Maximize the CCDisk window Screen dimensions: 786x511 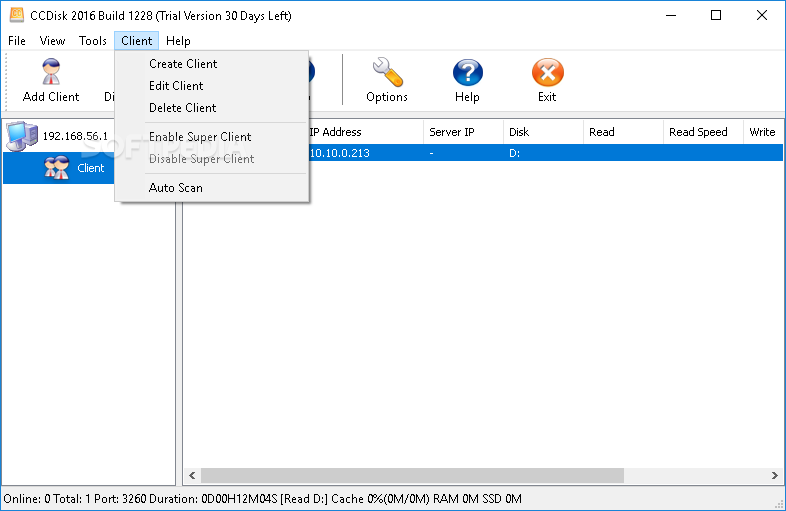point(716,15)
